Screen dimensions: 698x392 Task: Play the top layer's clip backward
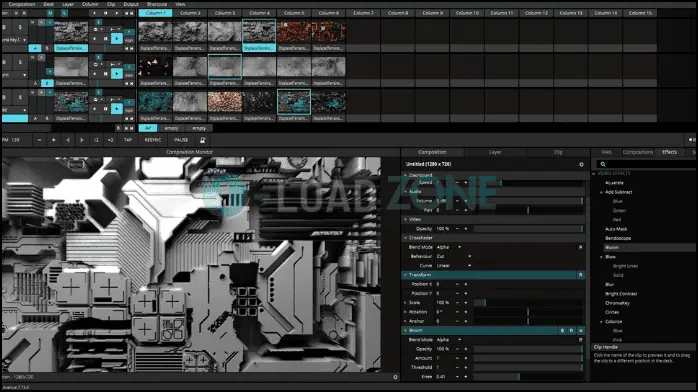point(95,39)
